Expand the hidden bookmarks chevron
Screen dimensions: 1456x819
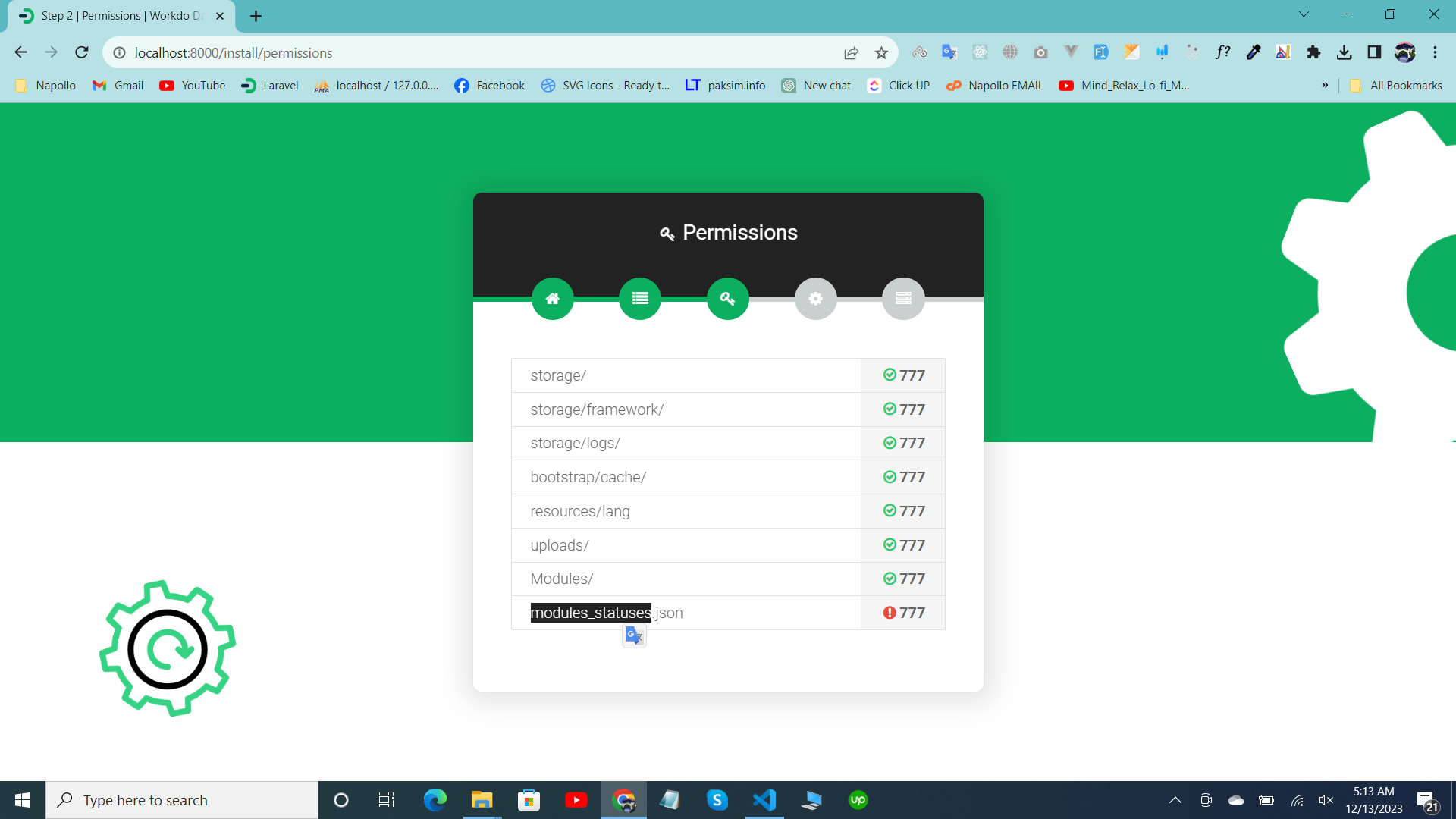[1325, 85]
